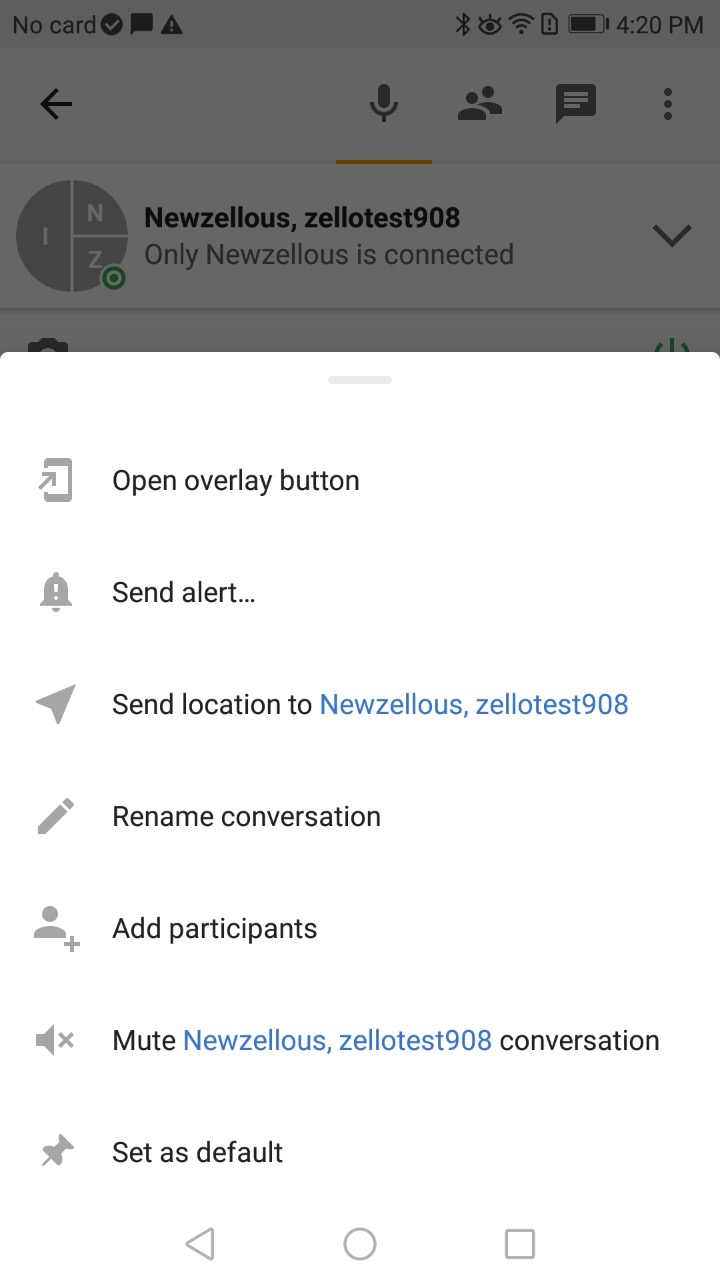
Task: Tap the Wi-Fi icon in status bar
Action: [521, 24]
